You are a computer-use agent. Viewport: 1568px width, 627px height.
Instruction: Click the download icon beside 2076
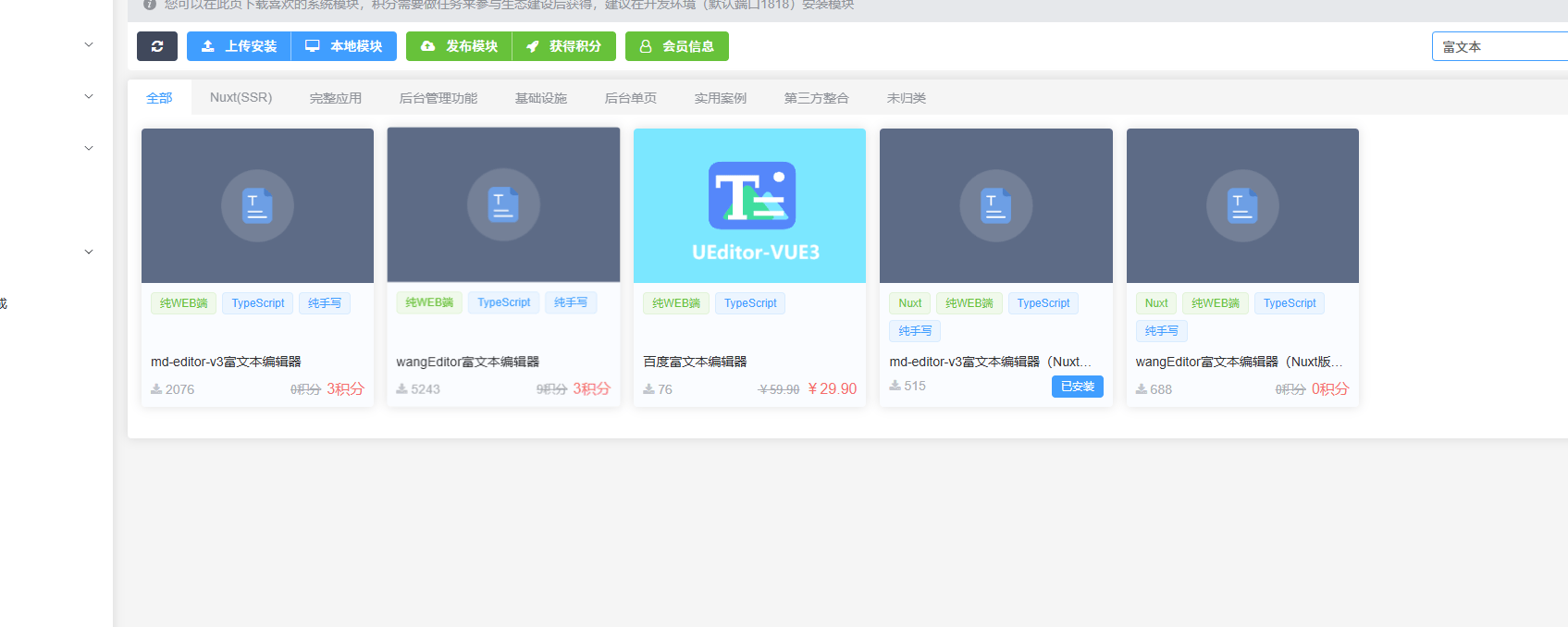click(x=156, y=389)
